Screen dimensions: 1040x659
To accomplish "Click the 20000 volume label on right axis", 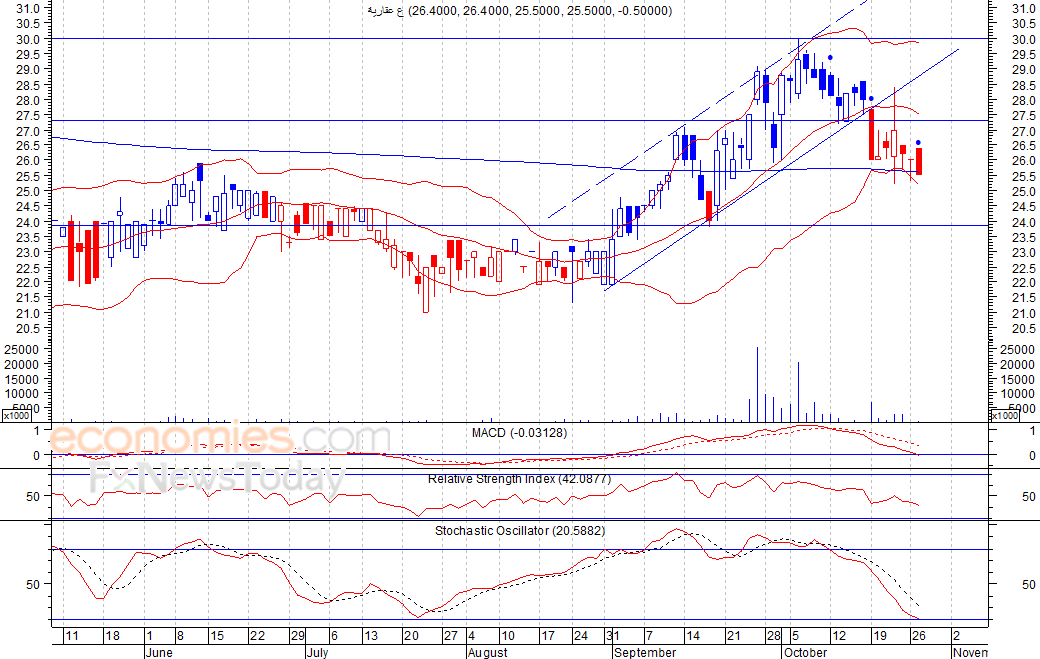I will point(1017,365).
